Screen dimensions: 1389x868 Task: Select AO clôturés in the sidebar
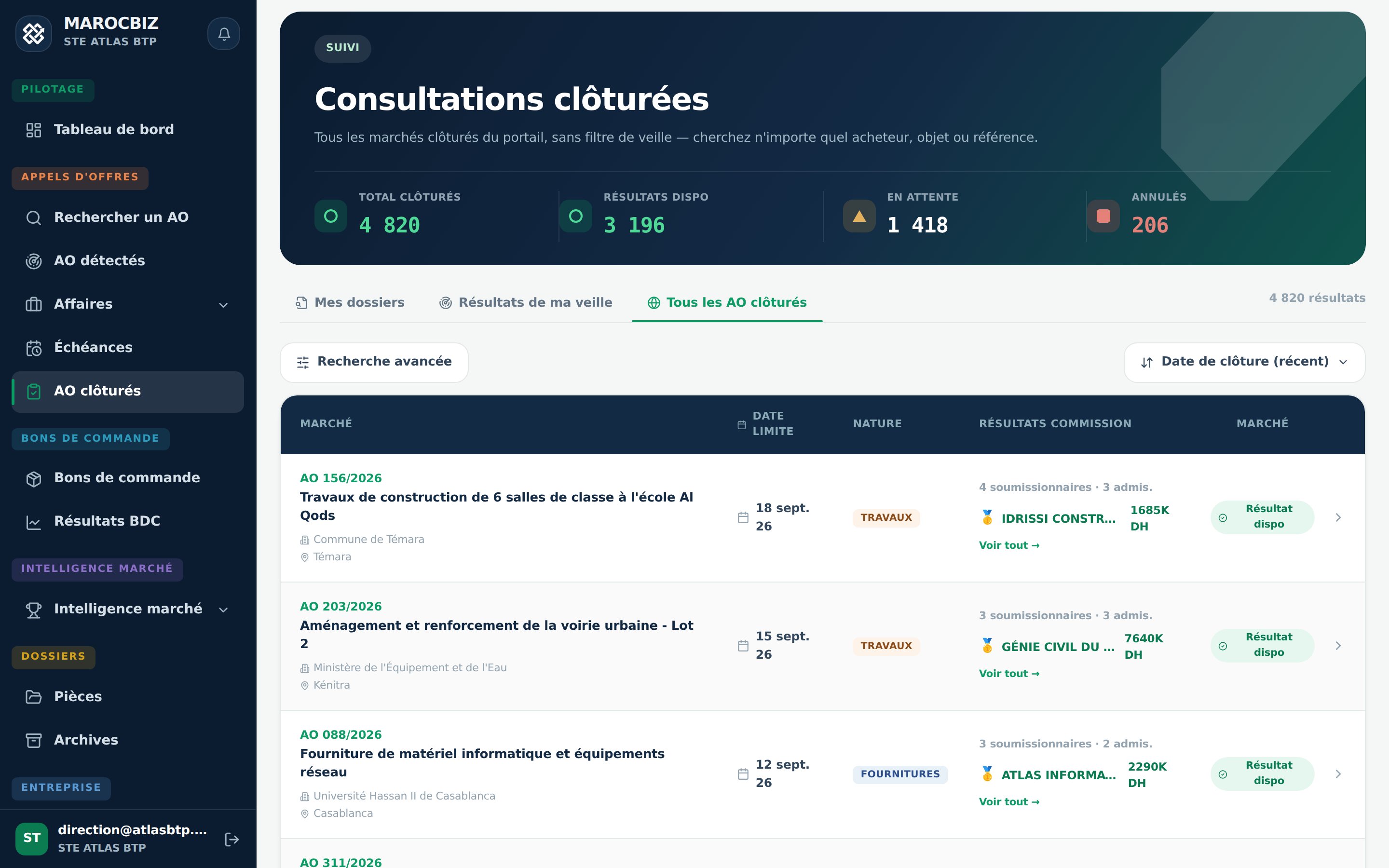pyautogui.click(x=127, y=392)
